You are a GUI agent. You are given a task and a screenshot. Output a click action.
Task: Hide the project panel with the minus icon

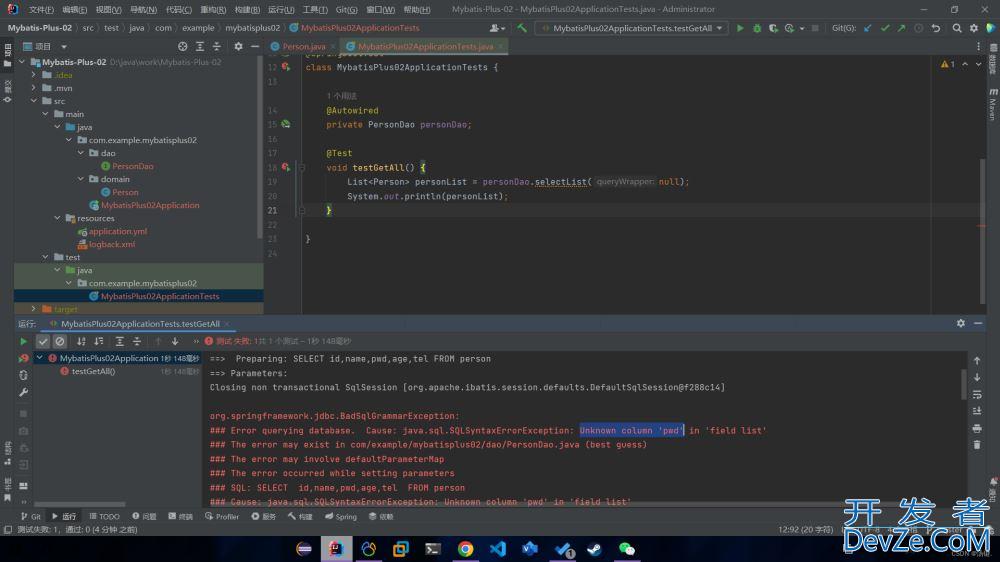(x=254, y=47)
